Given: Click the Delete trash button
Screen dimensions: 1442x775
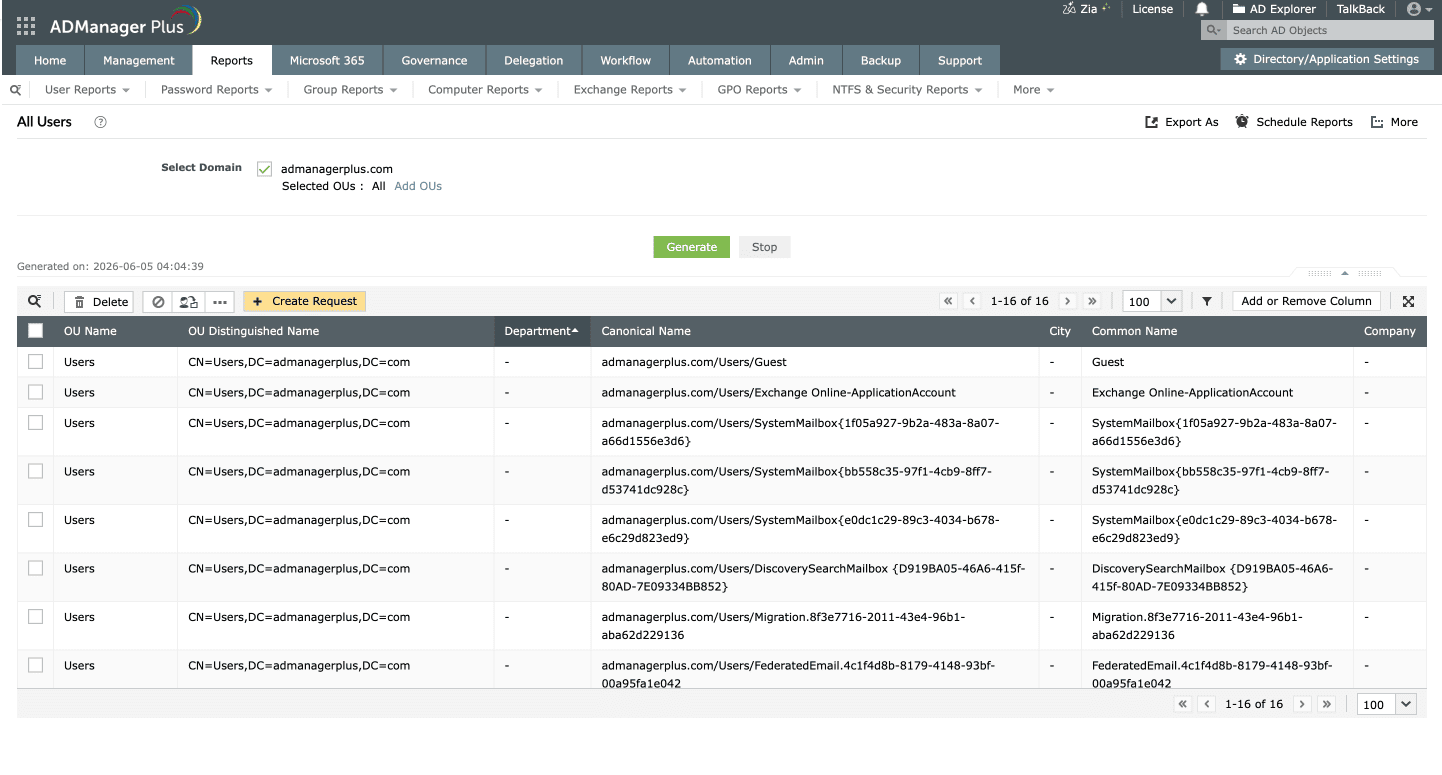Looking at the screenshot, I should (x=99, y=302).
